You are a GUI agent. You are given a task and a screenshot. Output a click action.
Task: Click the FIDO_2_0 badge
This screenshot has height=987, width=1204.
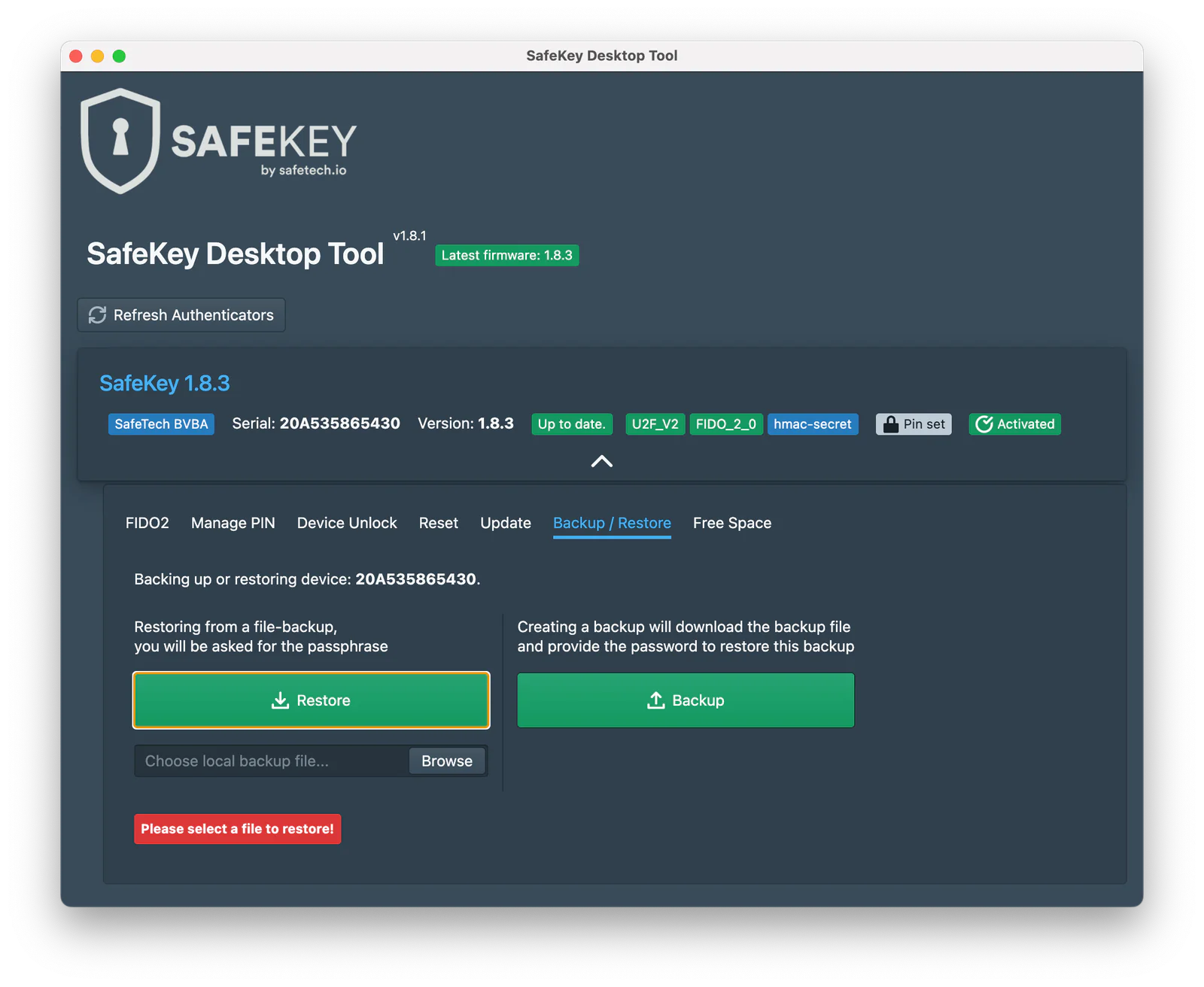pos(726,424)
